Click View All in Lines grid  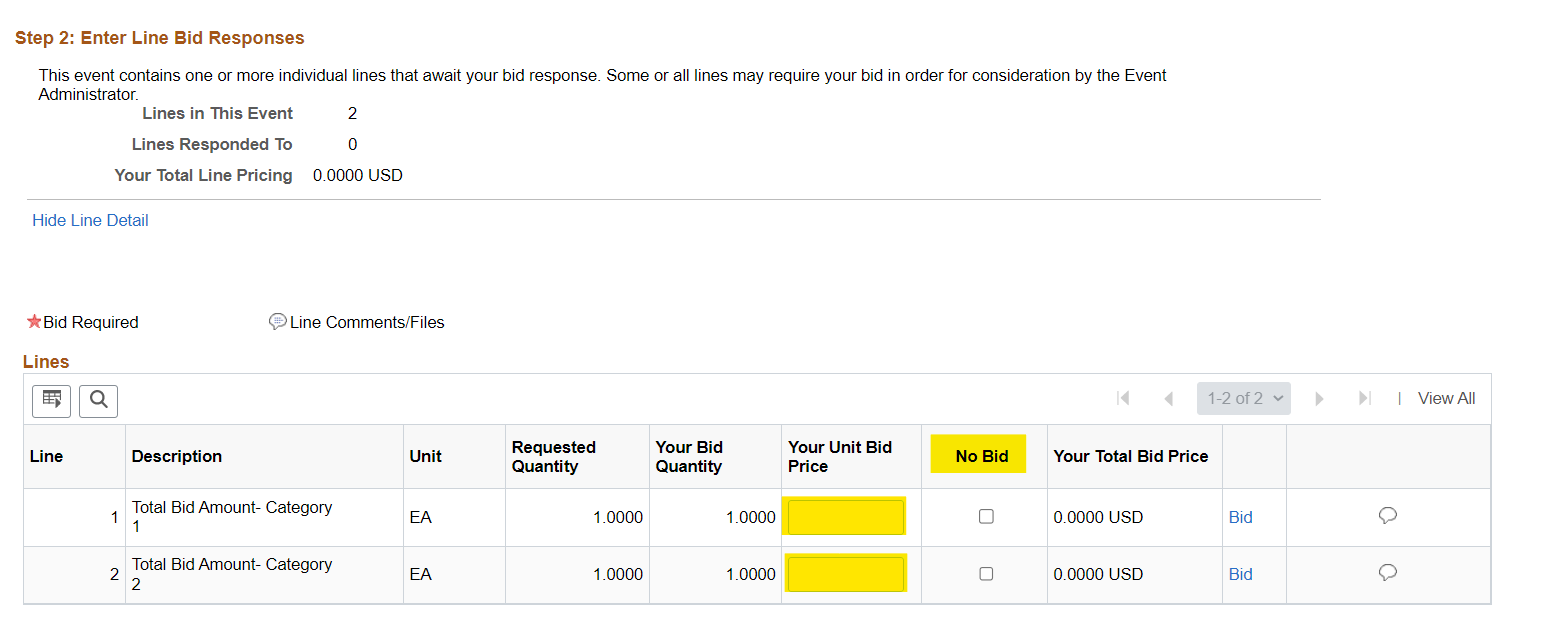tap(1446, 398)
